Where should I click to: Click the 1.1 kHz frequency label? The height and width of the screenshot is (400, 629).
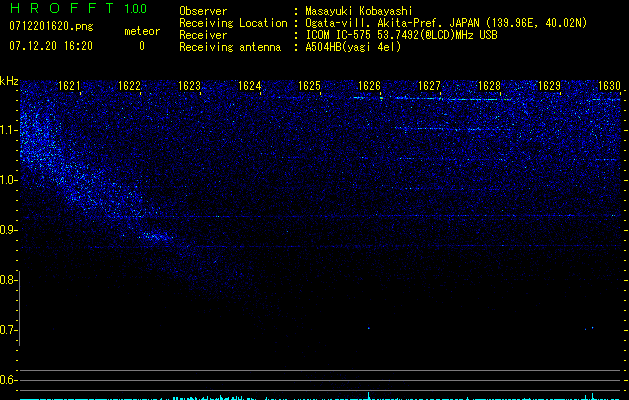click(x=9, y=130)
